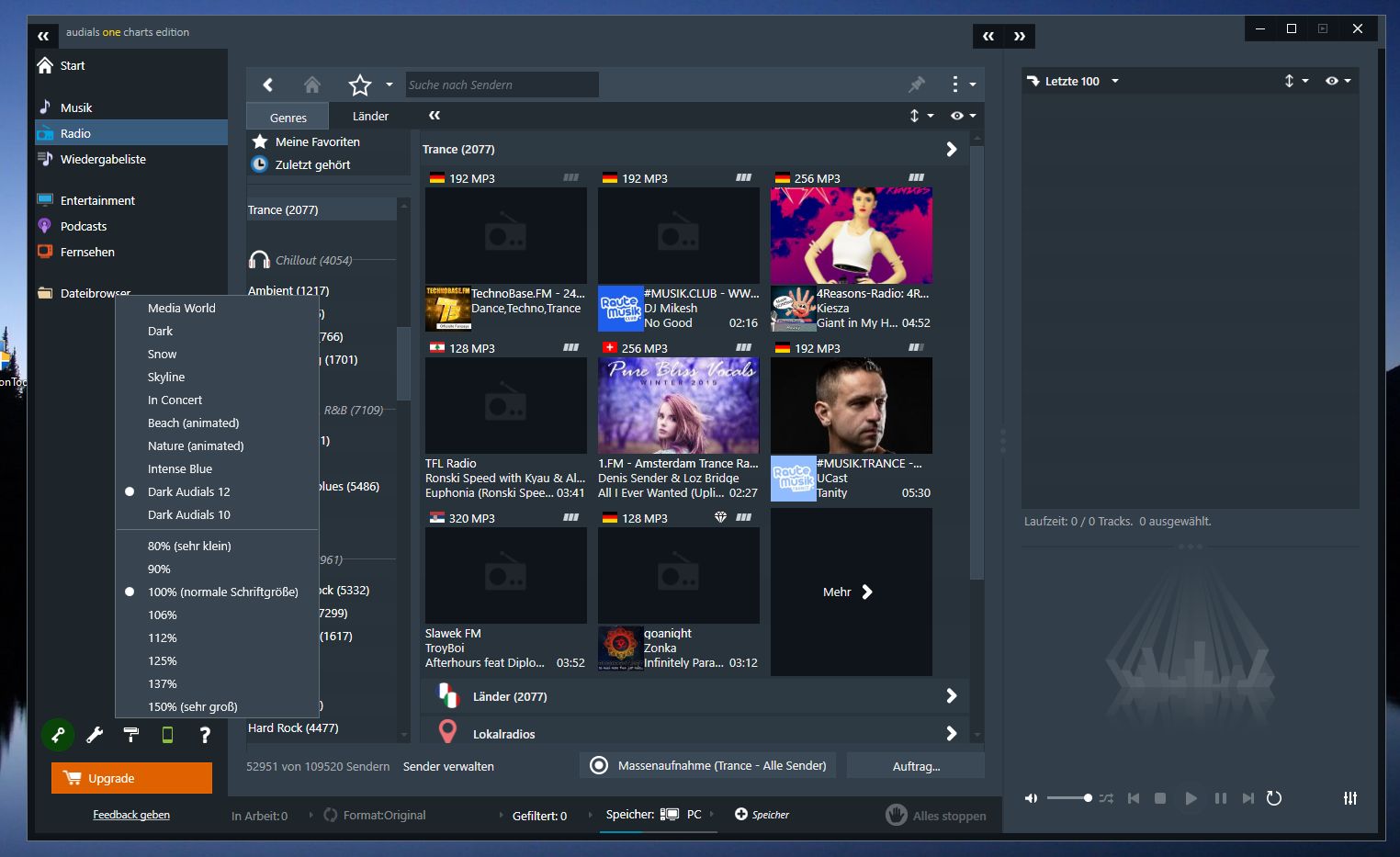Choose 100% normal font size
This screenshot has width=1400, height=857.
[x=217, y=592]
